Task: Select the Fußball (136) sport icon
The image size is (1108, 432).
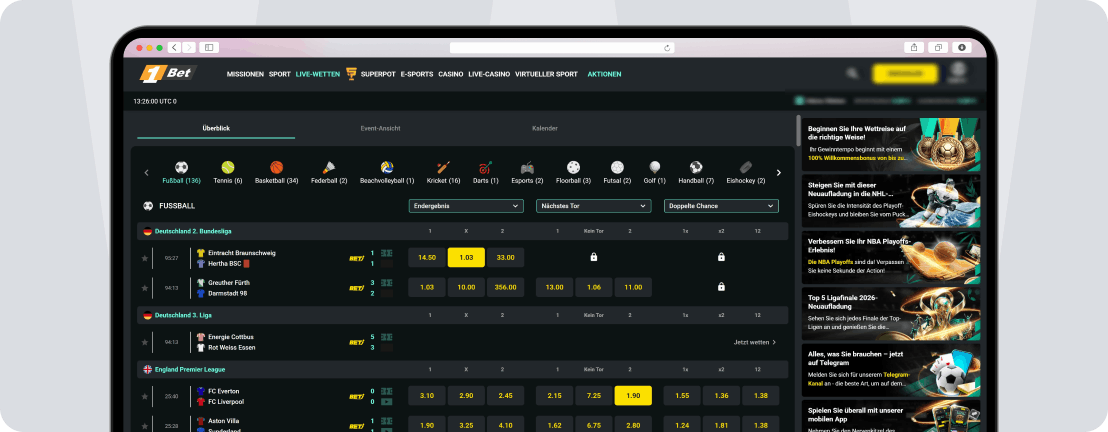Action: [x=182, y=168]
